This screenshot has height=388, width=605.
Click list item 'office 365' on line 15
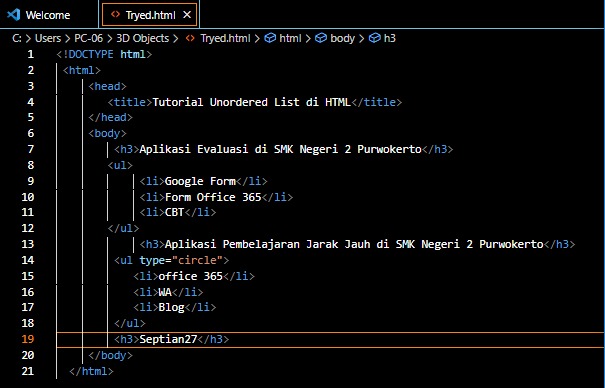click(191, 276)
